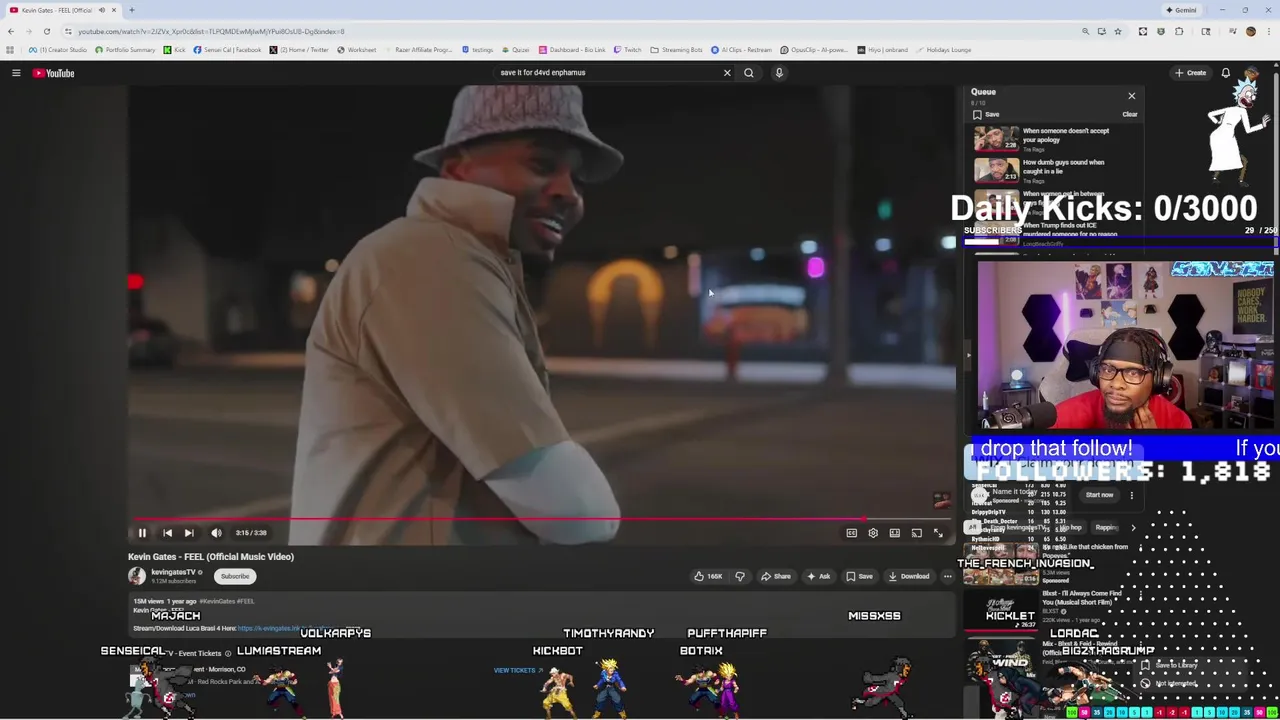Open Holidays Lounge bookmark folder
1280x720 pixels.
coord(943,50)
